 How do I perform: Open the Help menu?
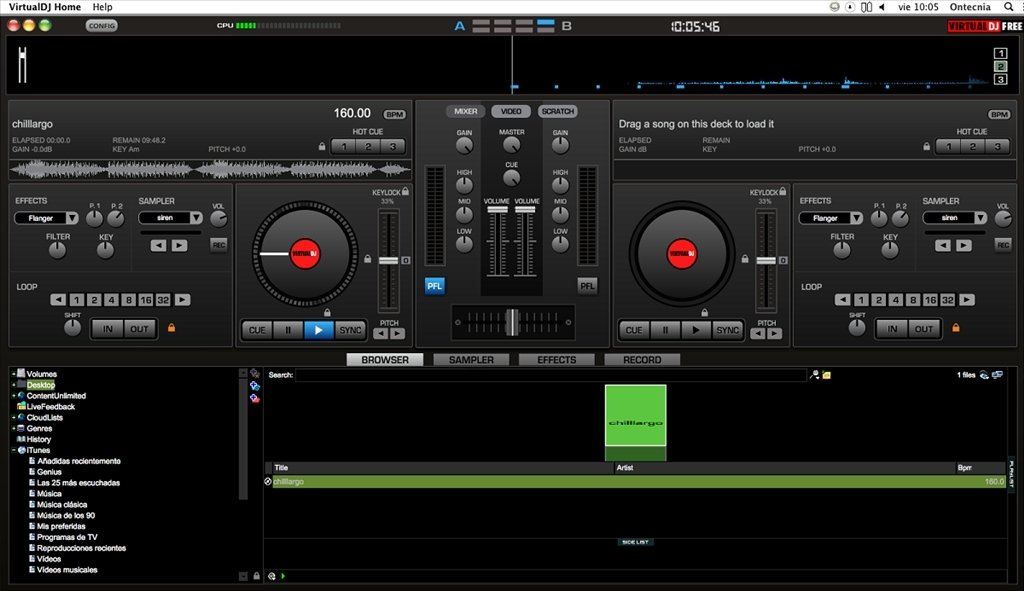tap(103, 7)
